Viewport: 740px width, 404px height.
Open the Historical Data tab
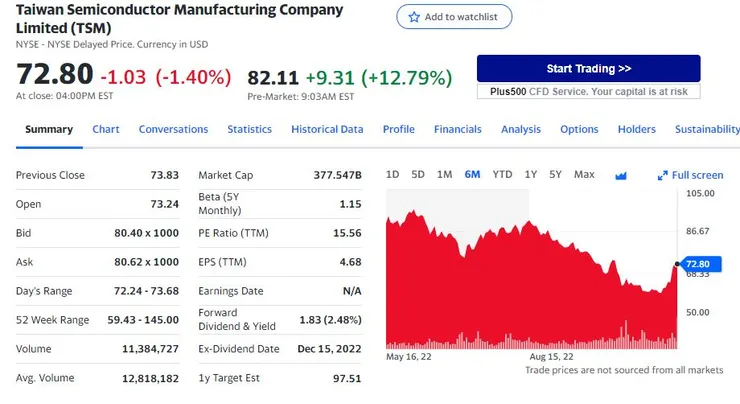pyautogui.click(x=327, y=129)
